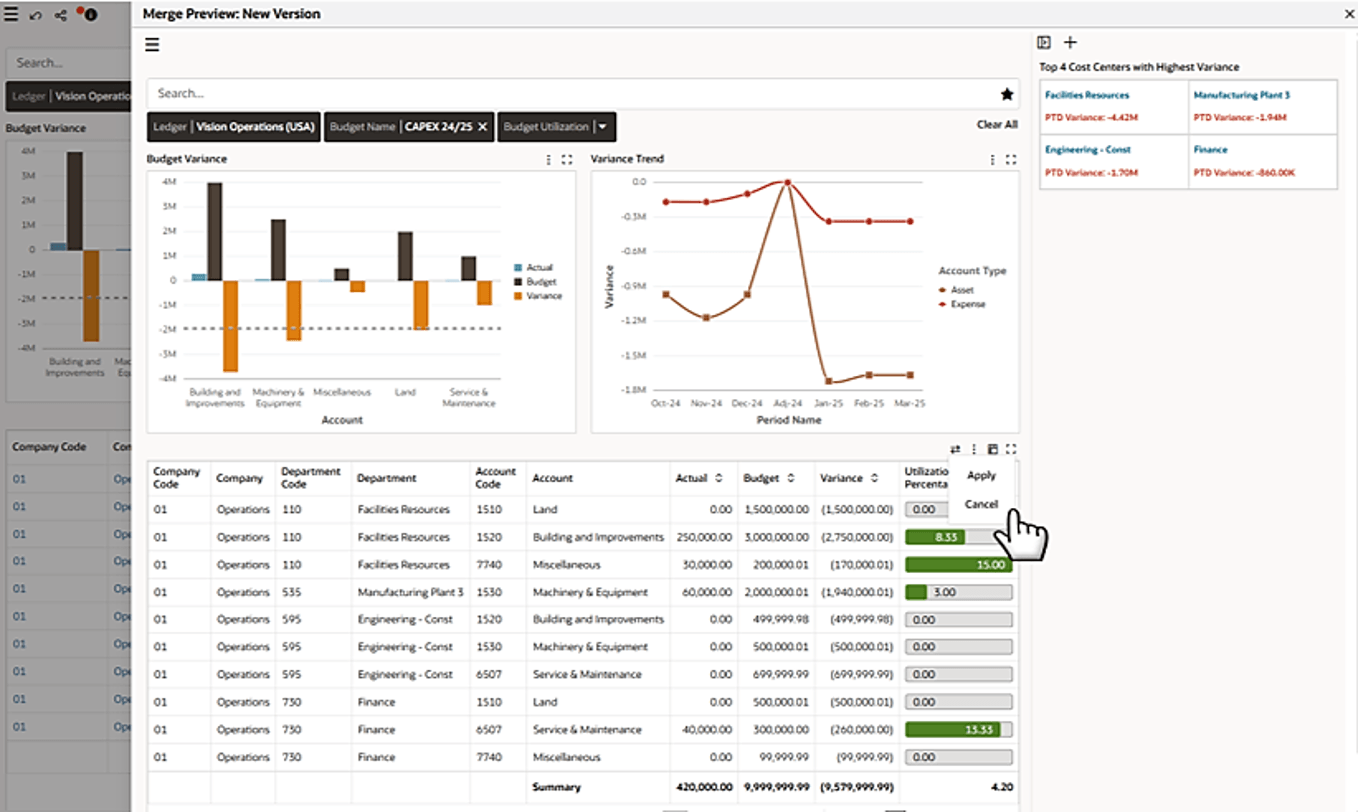Sort the table by Variance column

874,479
